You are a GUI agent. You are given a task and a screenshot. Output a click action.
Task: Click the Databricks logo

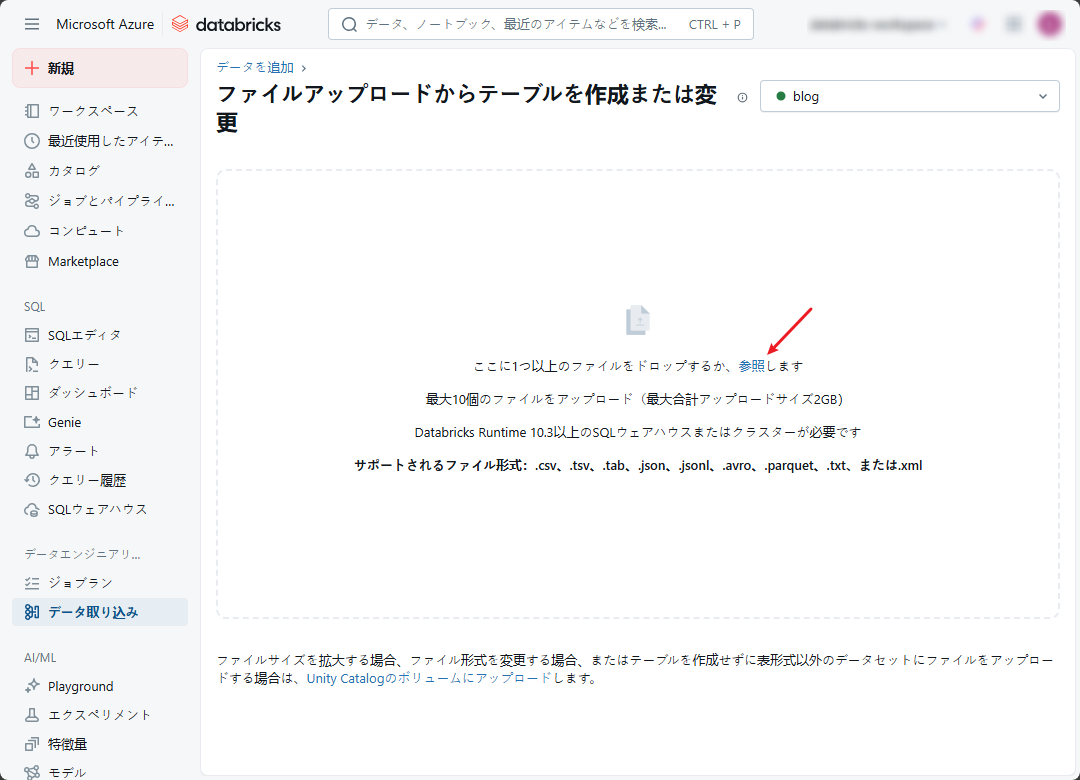[x=226, y=24]
